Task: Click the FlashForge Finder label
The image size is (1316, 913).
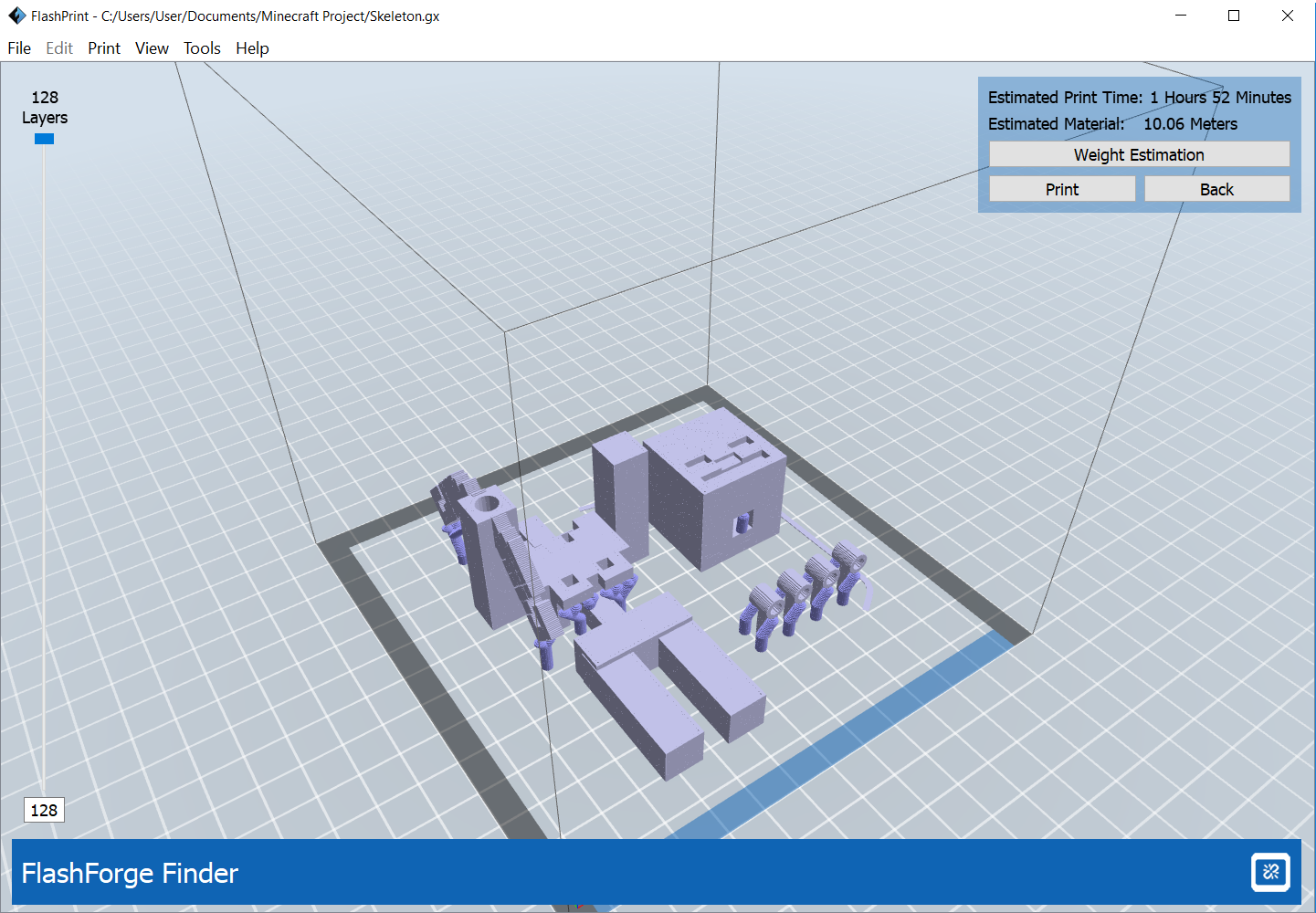Action: pos(130,874)
